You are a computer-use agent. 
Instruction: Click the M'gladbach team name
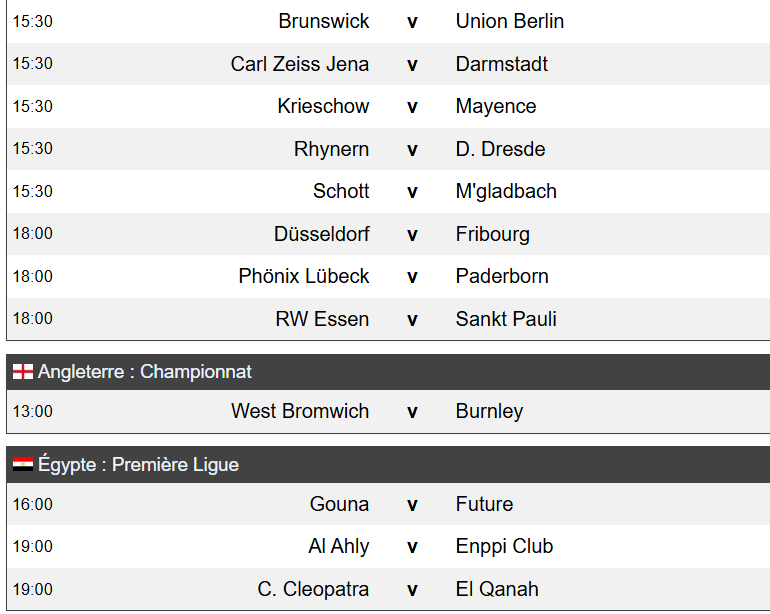pos(506,191)
